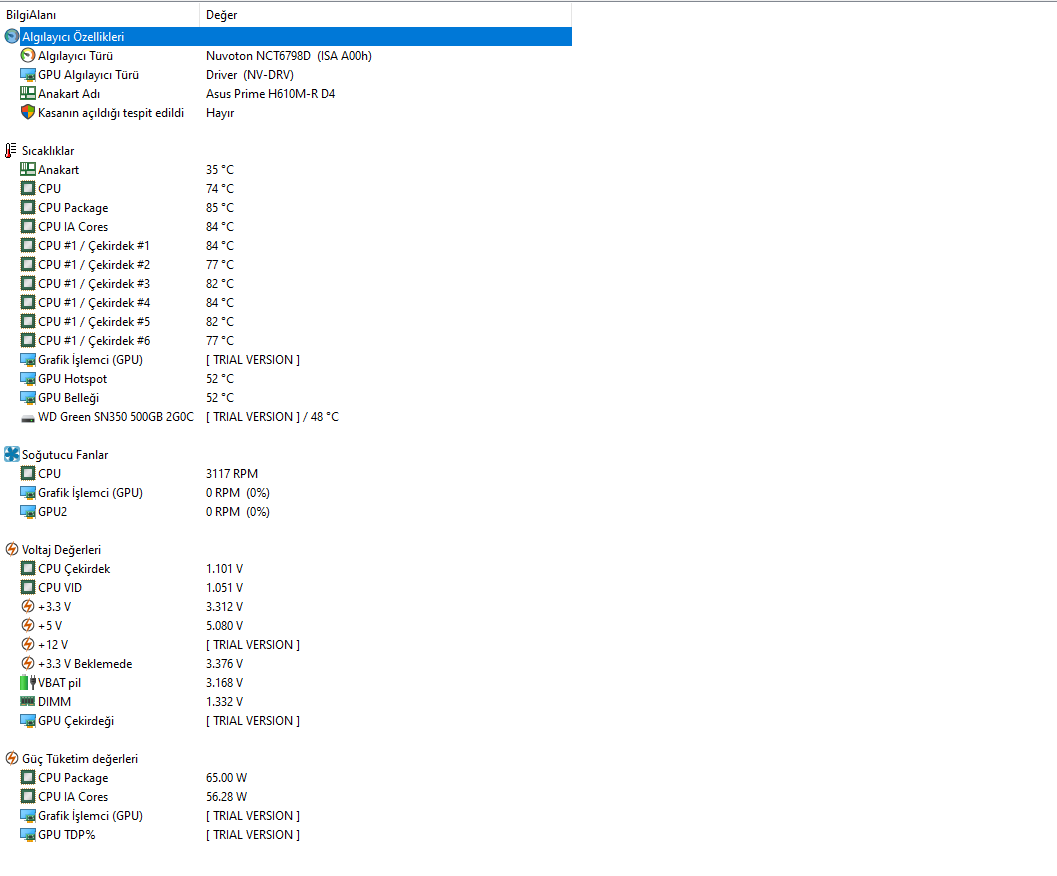
Task: Select the Algılayıcı Özellikleri group icon
Action: point(11,36)
